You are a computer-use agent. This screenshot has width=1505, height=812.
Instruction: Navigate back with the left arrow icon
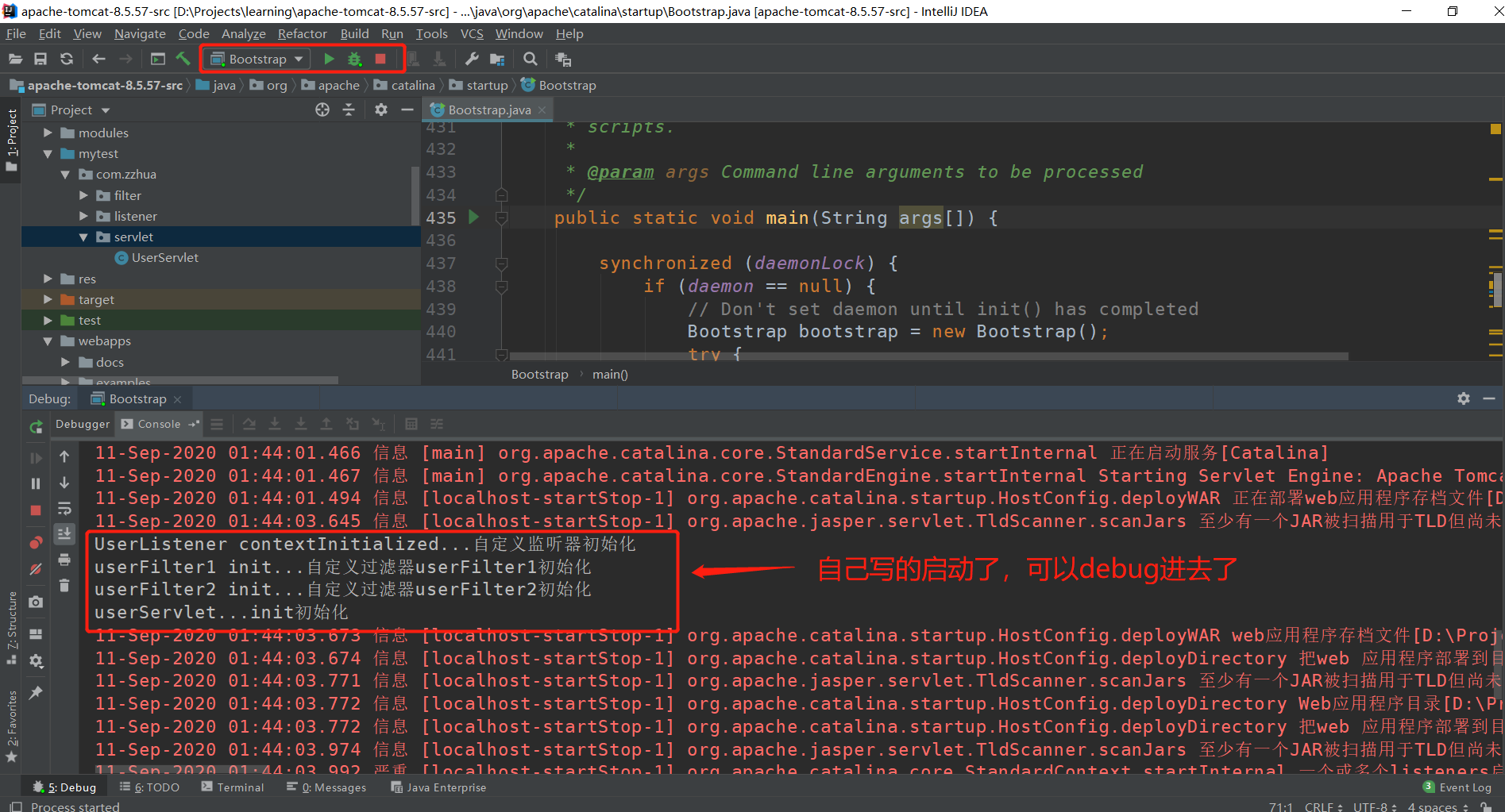[98, 60]
